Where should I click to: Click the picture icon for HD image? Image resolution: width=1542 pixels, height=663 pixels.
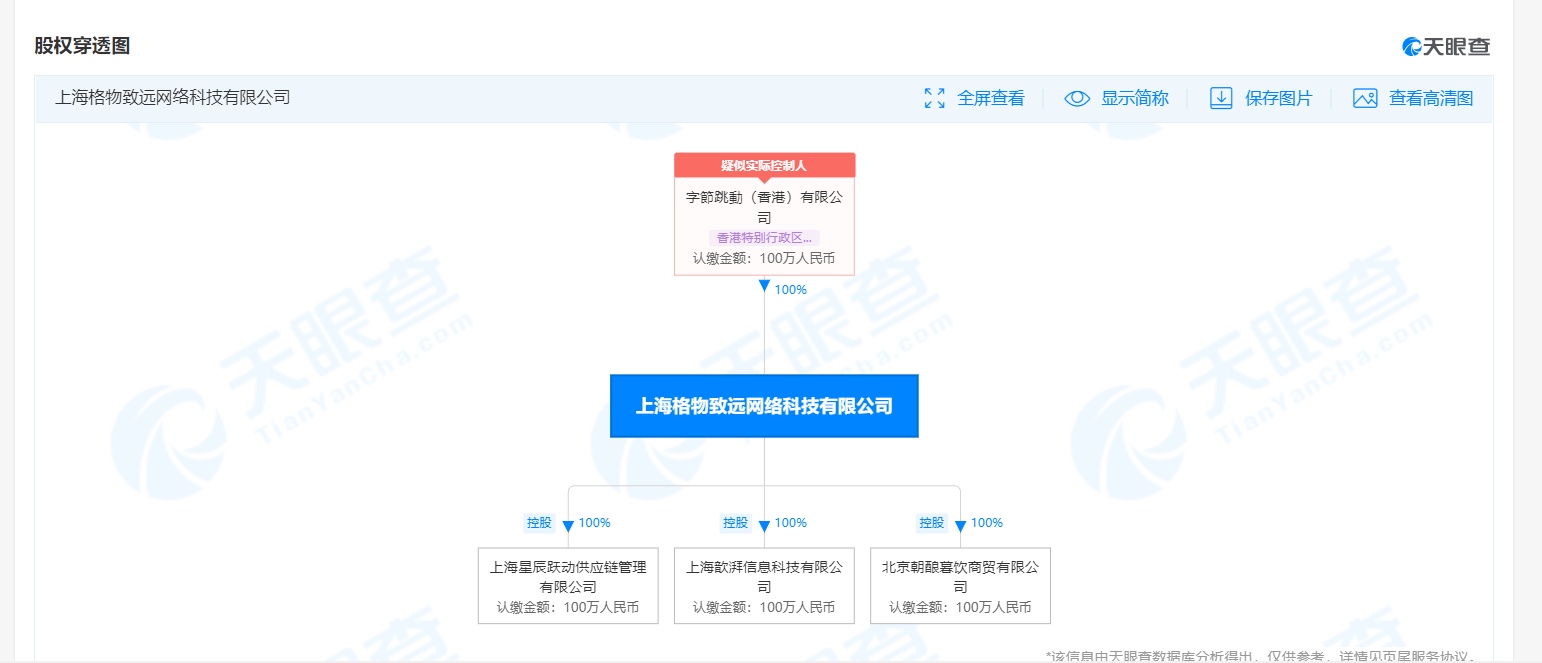1365,98
